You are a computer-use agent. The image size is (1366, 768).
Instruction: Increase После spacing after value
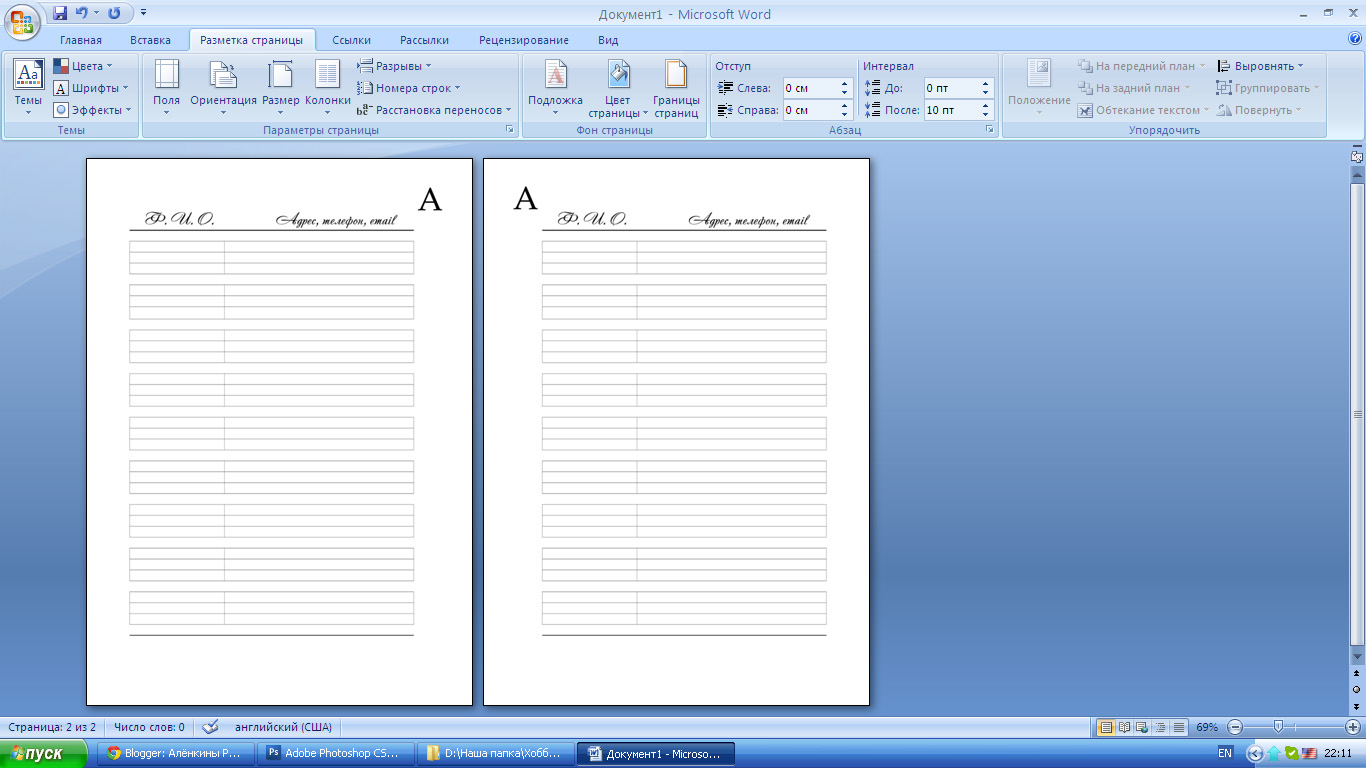click(986, 106)
